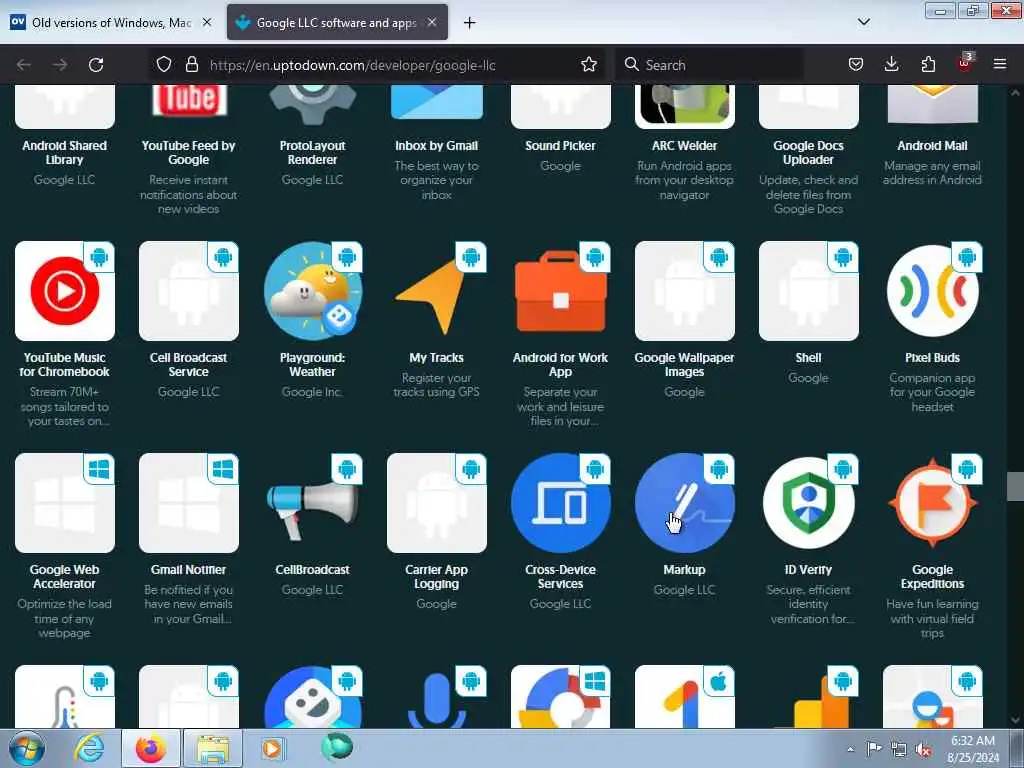Screen dimensions: 1024x768
Task: Click the Android Mail title link
Action: (x=933, y=146)
